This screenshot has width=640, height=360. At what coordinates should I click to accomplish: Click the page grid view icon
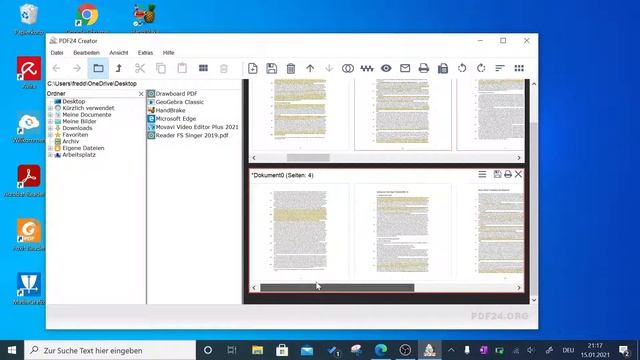pos(519,68)
